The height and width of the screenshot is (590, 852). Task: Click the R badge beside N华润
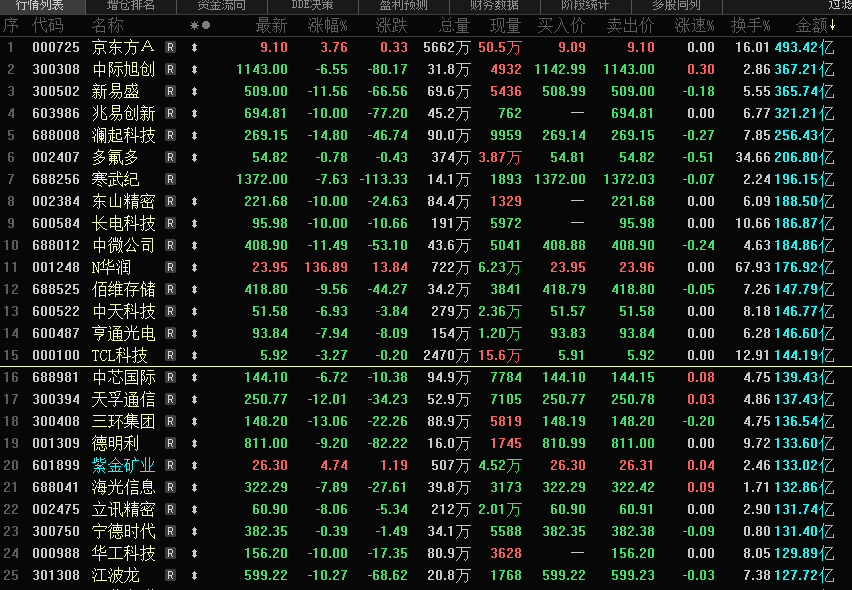tap(171, 267)
